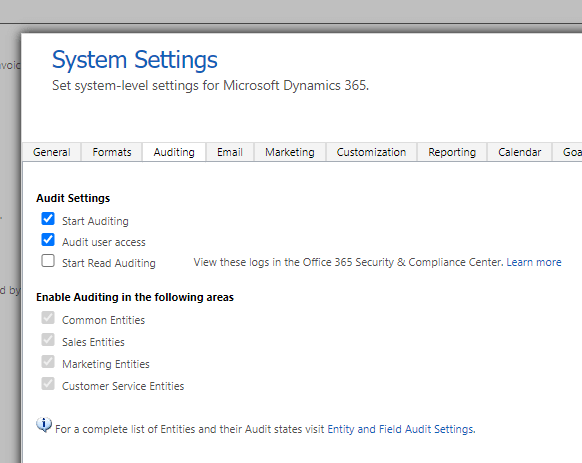Click the Marketing Entities checkbox
582x463 pixels.
pos(48,362)
